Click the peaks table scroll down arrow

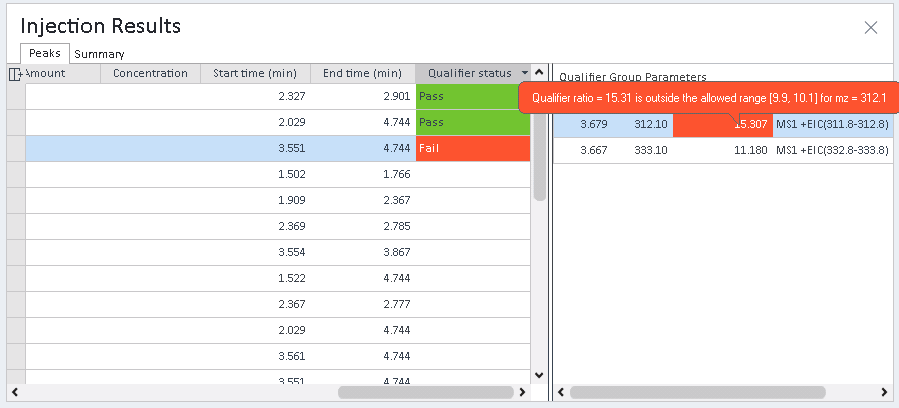tap(538, 375)
